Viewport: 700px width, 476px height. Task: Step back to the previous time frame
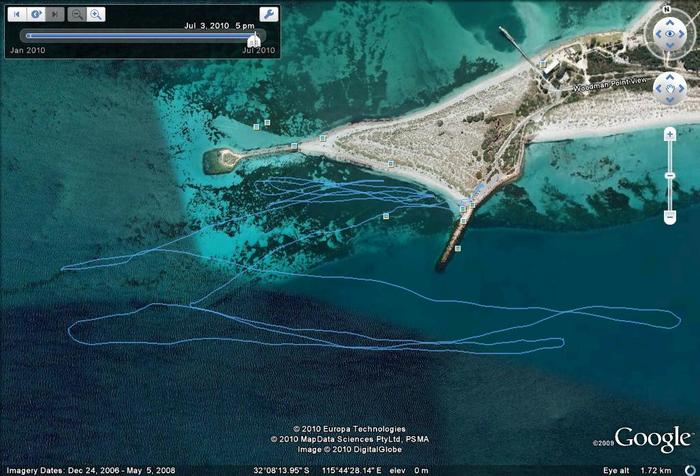(x=17, y=15)
